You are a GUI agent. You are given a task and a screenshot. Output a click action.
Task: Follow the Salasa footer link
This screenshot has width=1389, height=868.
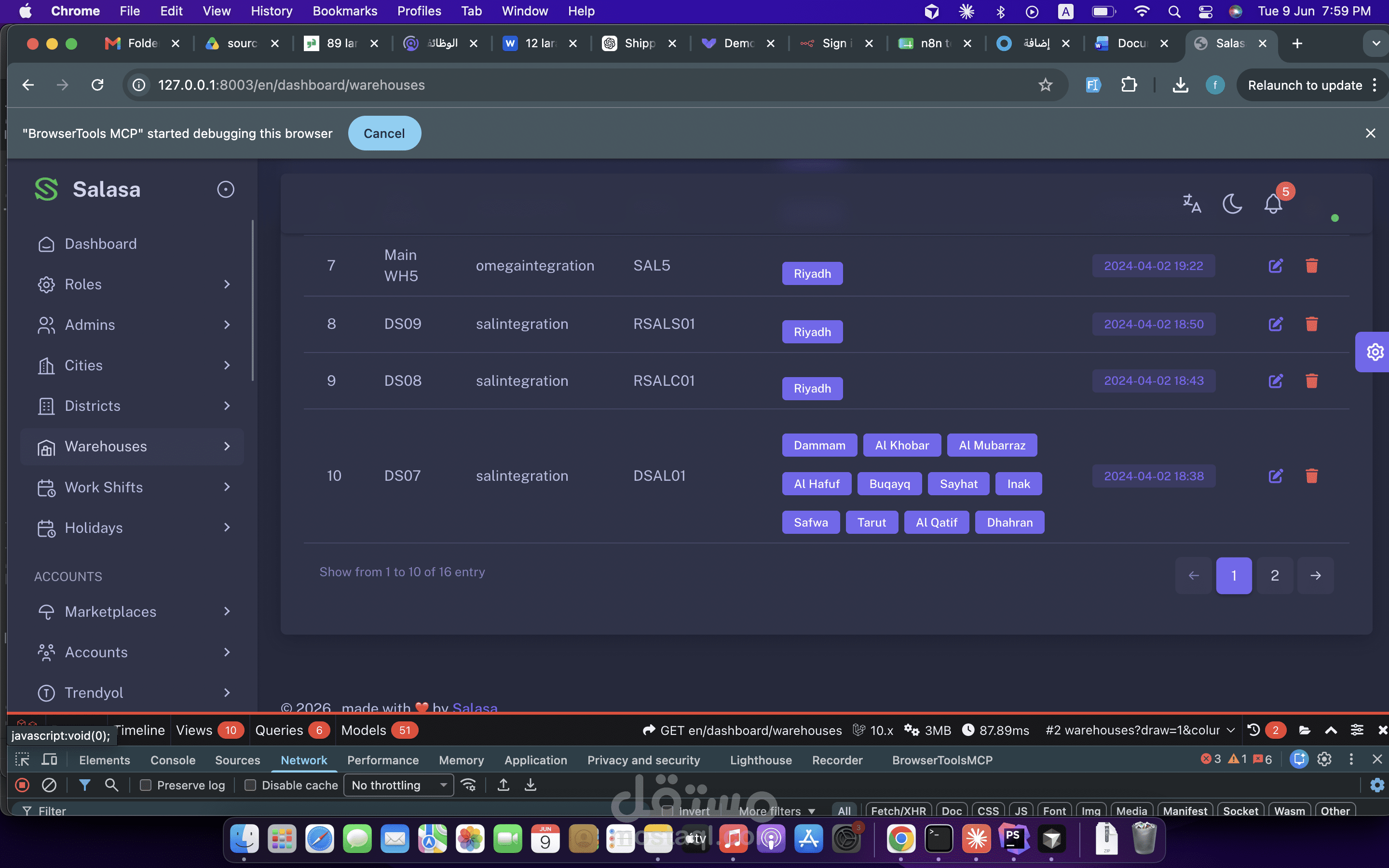pos(475,708)
